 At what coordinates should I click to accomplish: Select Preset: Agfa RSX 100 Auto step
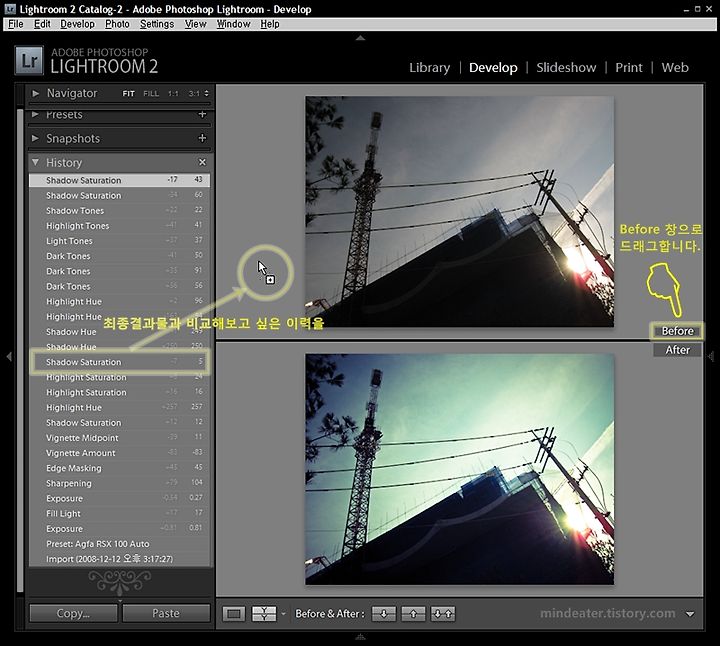click(x=119, y=544)
